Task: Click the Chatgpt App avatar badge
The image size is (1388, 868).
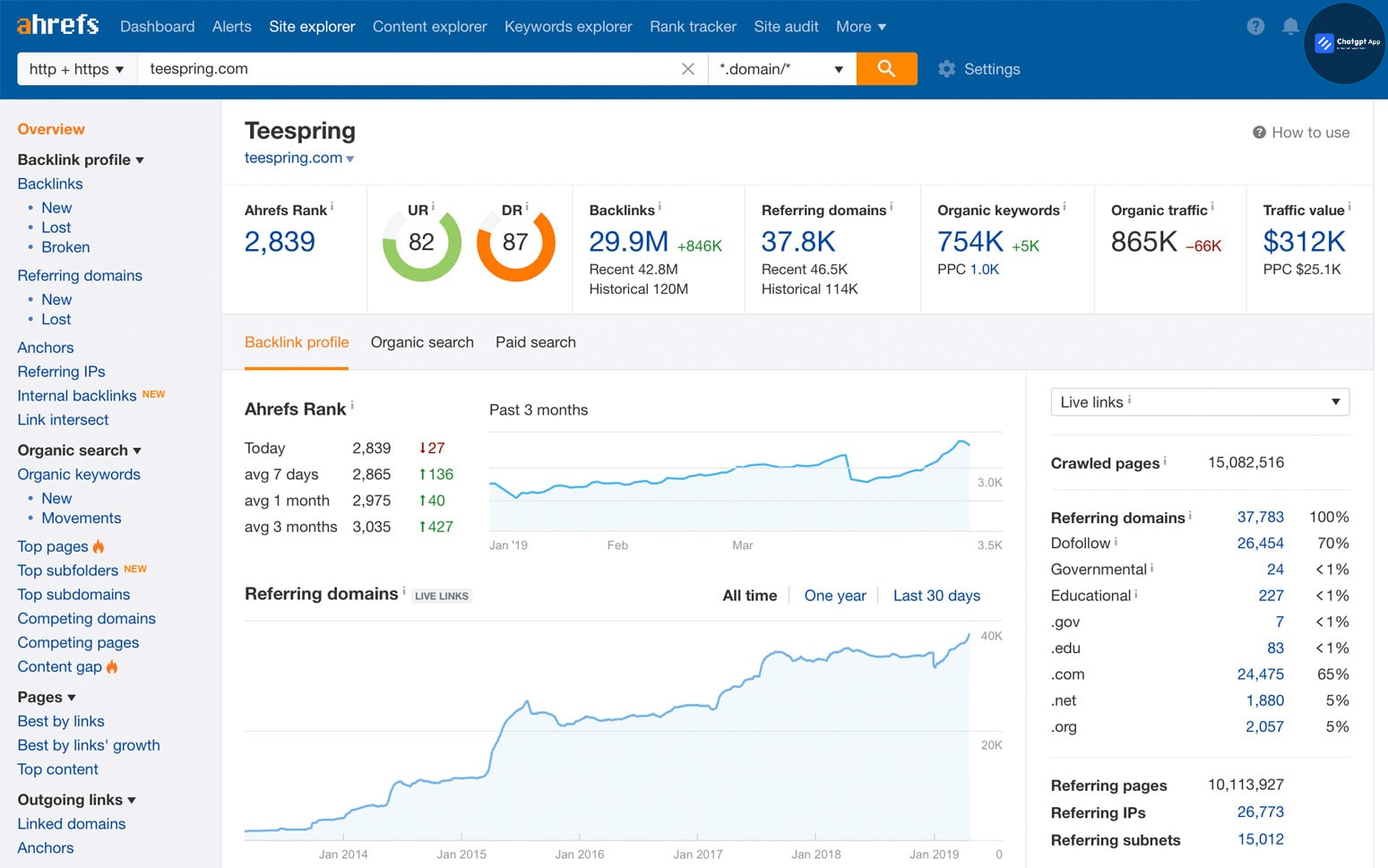Action: click(x=1344, y=43)
